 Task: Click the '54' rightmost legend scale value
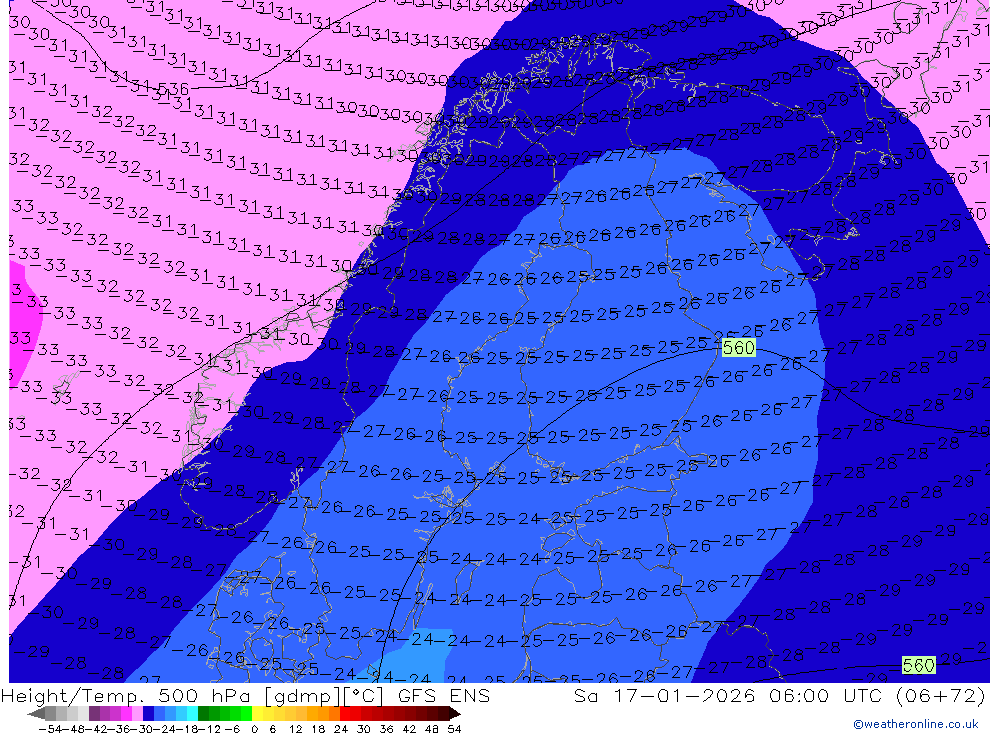coord(454,729)
